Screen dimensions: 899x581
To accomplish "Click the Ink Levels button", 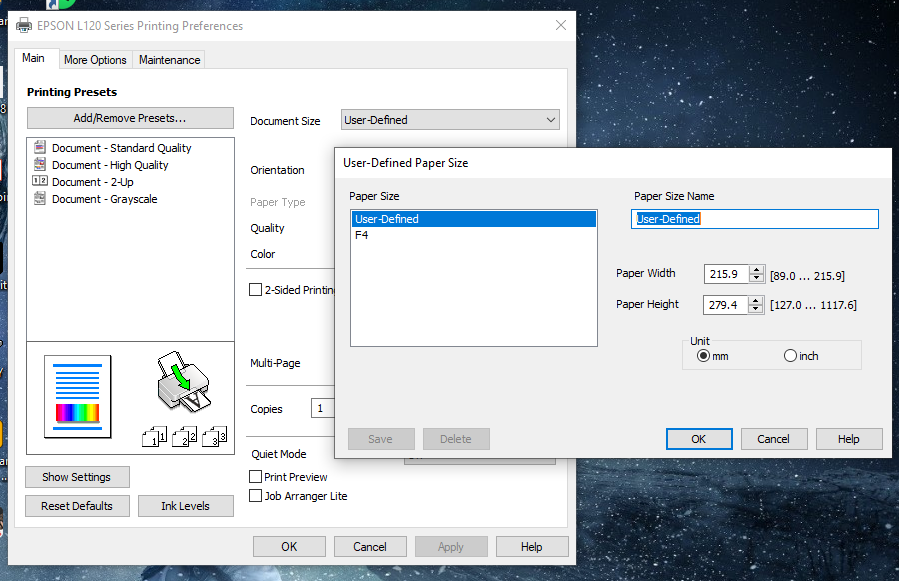I will pyautogui.click(x=185, y=506).
